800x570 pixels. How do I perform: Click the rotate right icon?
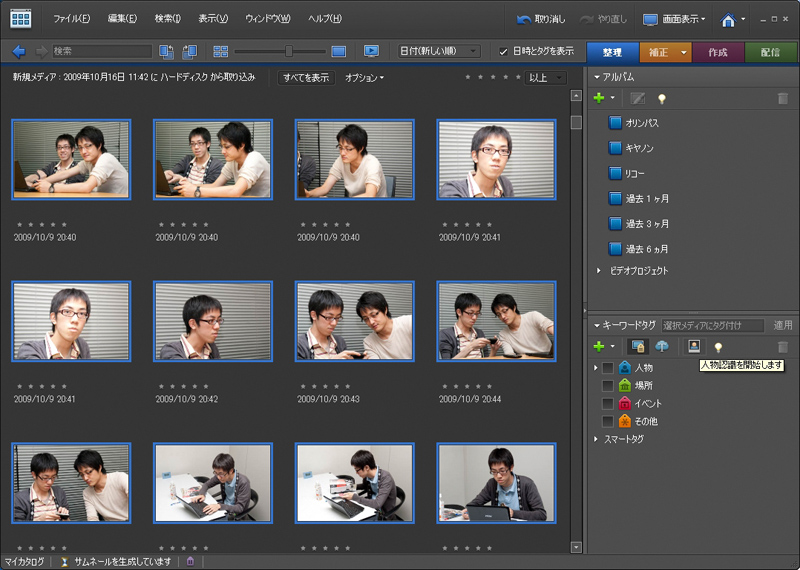(x=189, y=52)
